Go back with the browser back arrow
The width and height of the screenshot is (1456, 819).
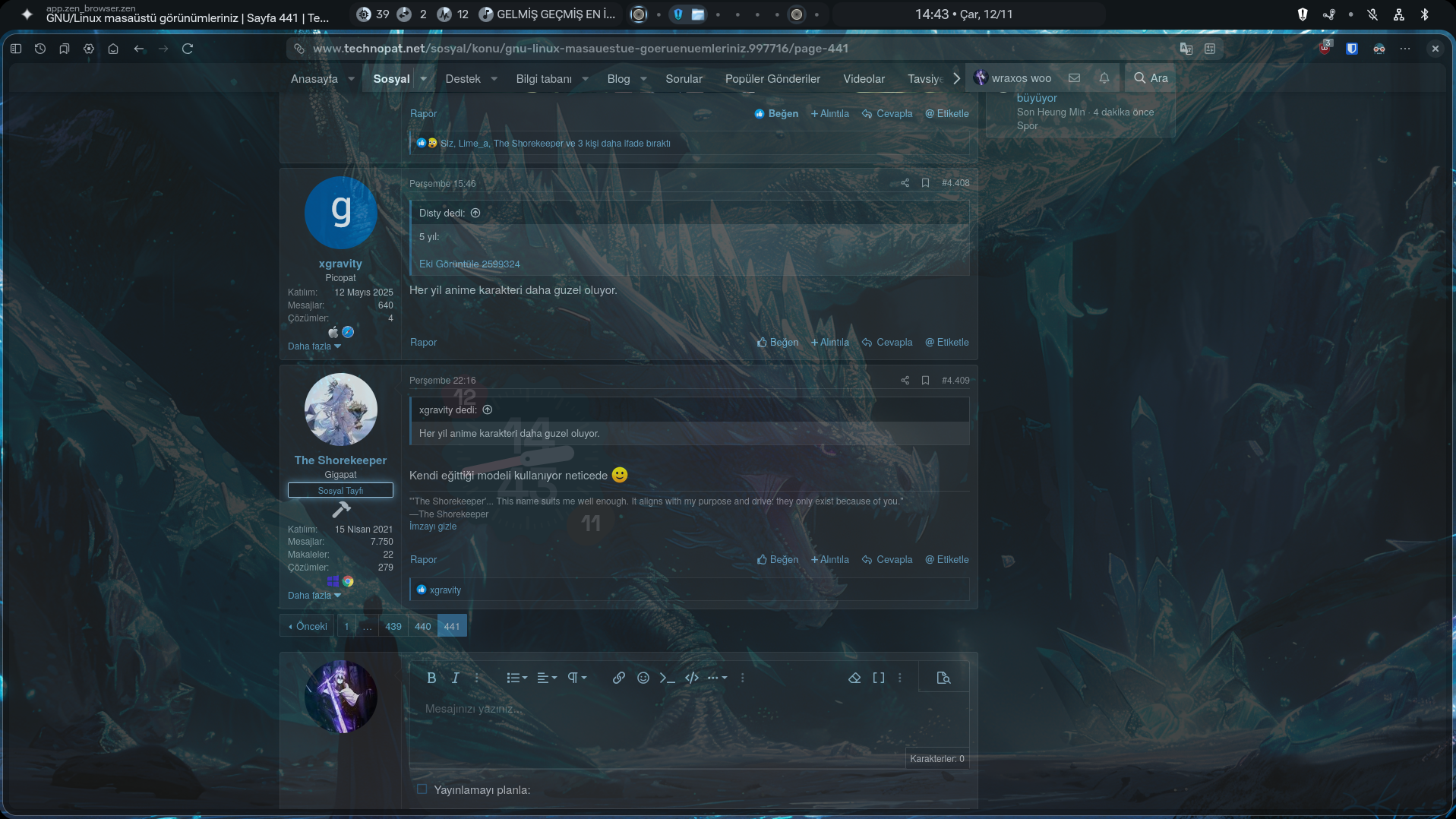139,49
